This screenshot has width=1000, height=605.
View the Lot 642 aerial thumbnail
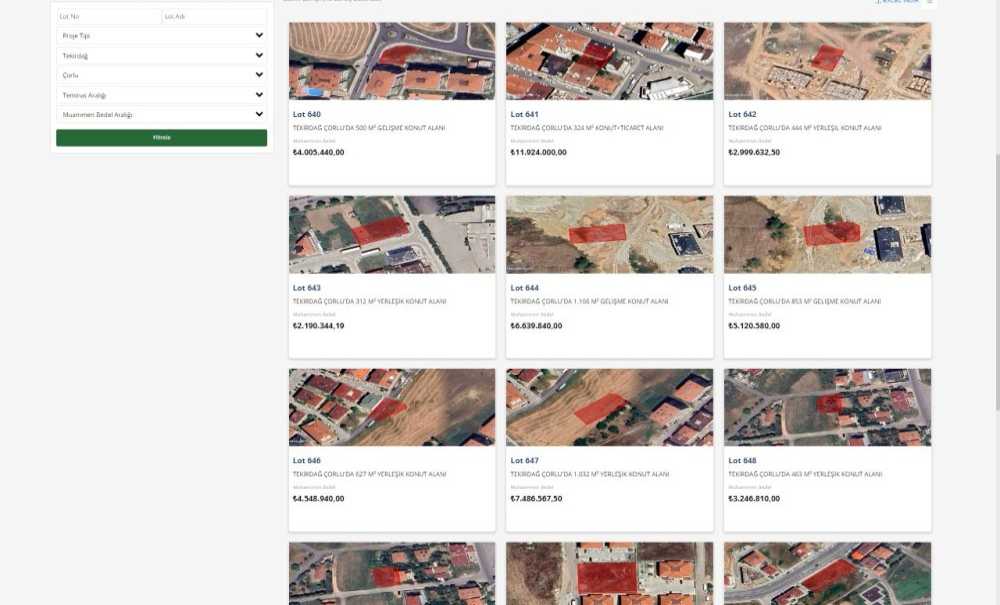coord(827,61)
